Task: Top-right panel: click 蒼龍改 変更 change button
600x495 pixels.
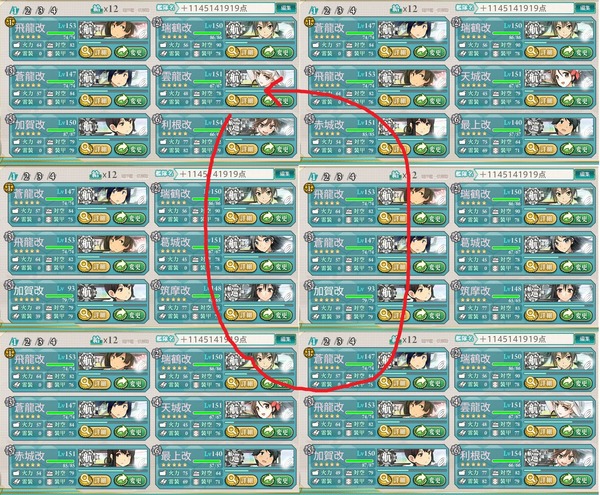Action: pos(429,52)
